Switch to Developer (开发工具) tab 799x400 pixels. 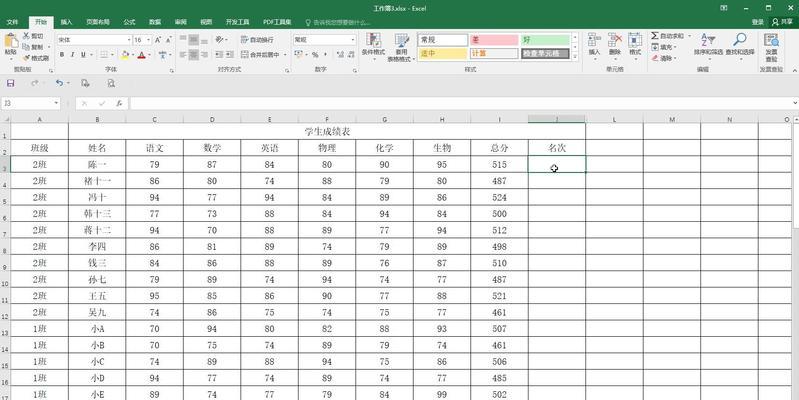(237, 22)
